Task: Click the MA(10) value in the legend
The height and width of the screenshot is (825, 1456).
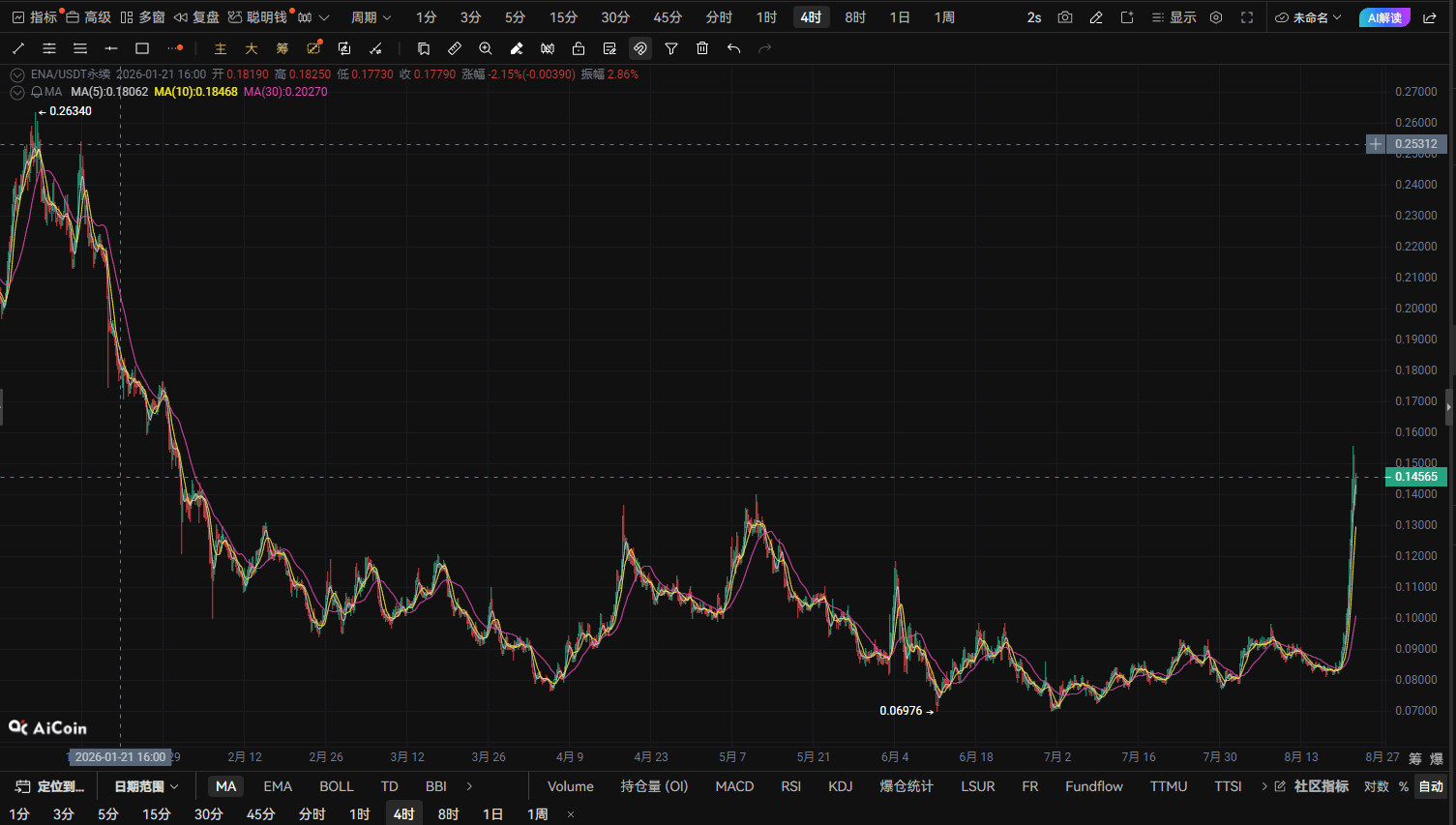Action: 195,92
